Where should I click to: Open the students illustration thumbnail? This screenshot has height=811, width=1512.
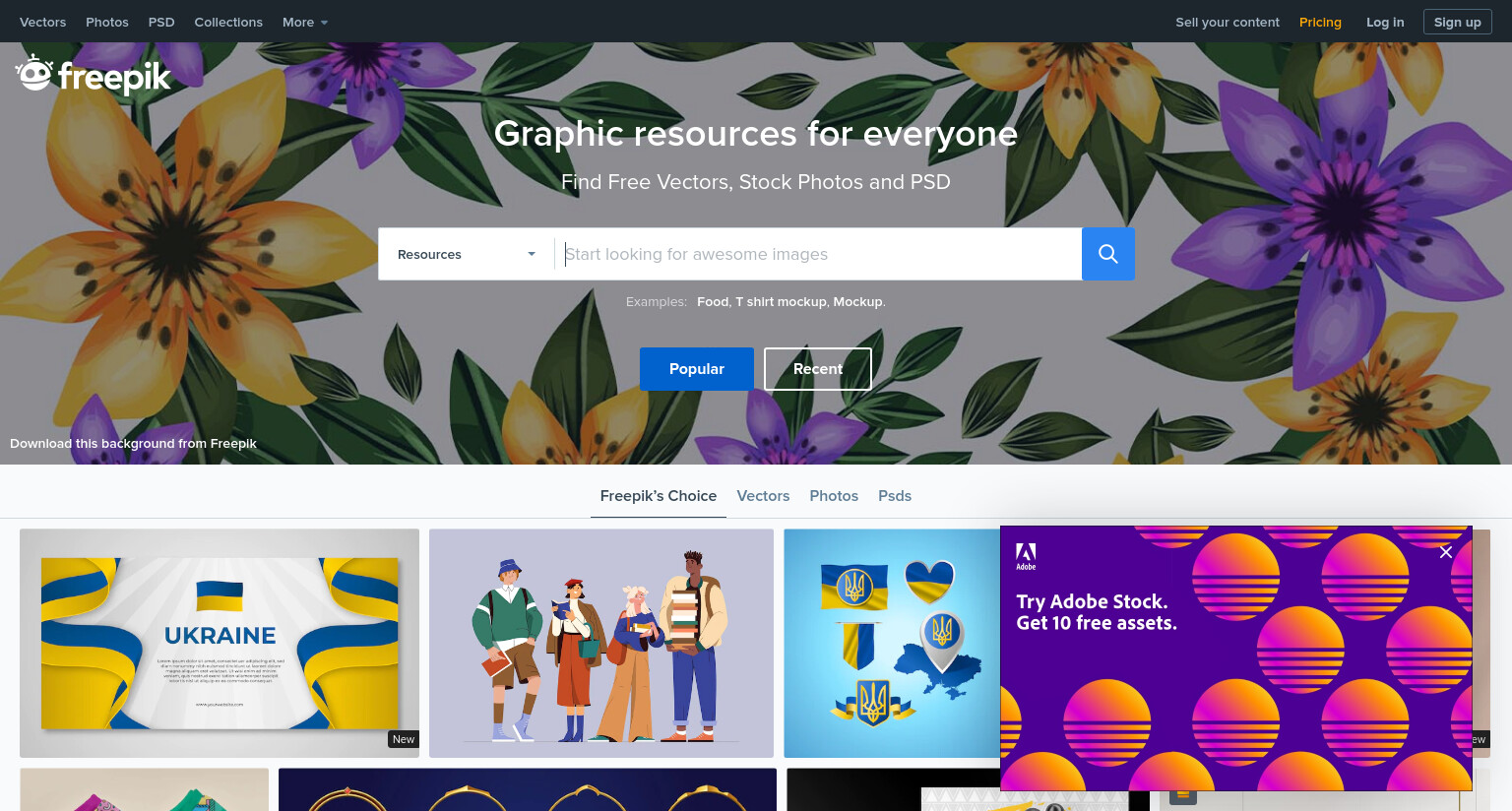(x=601, y=644)
